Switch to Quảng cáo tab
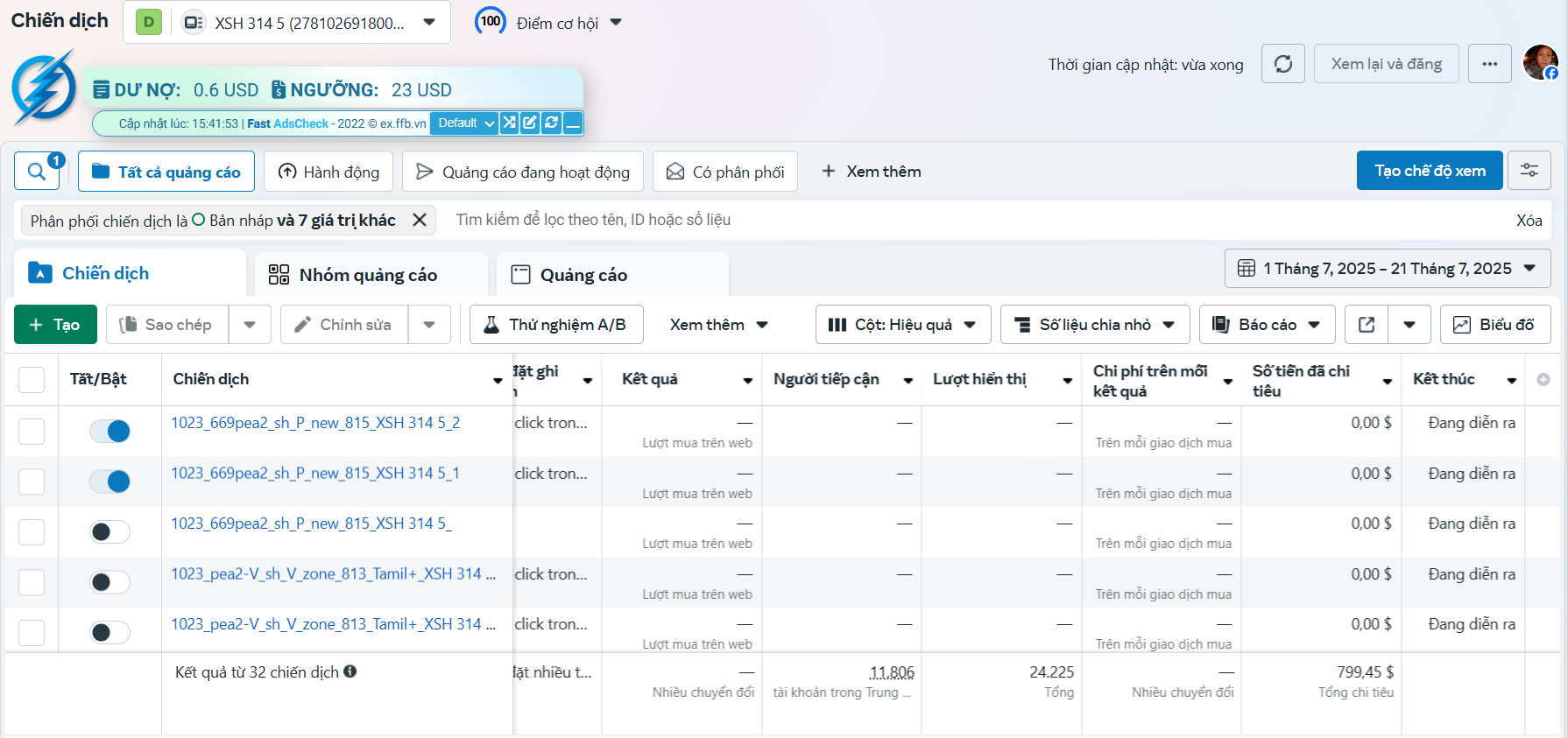Viewport: 1568px width, 738px height. pos(612,275)
